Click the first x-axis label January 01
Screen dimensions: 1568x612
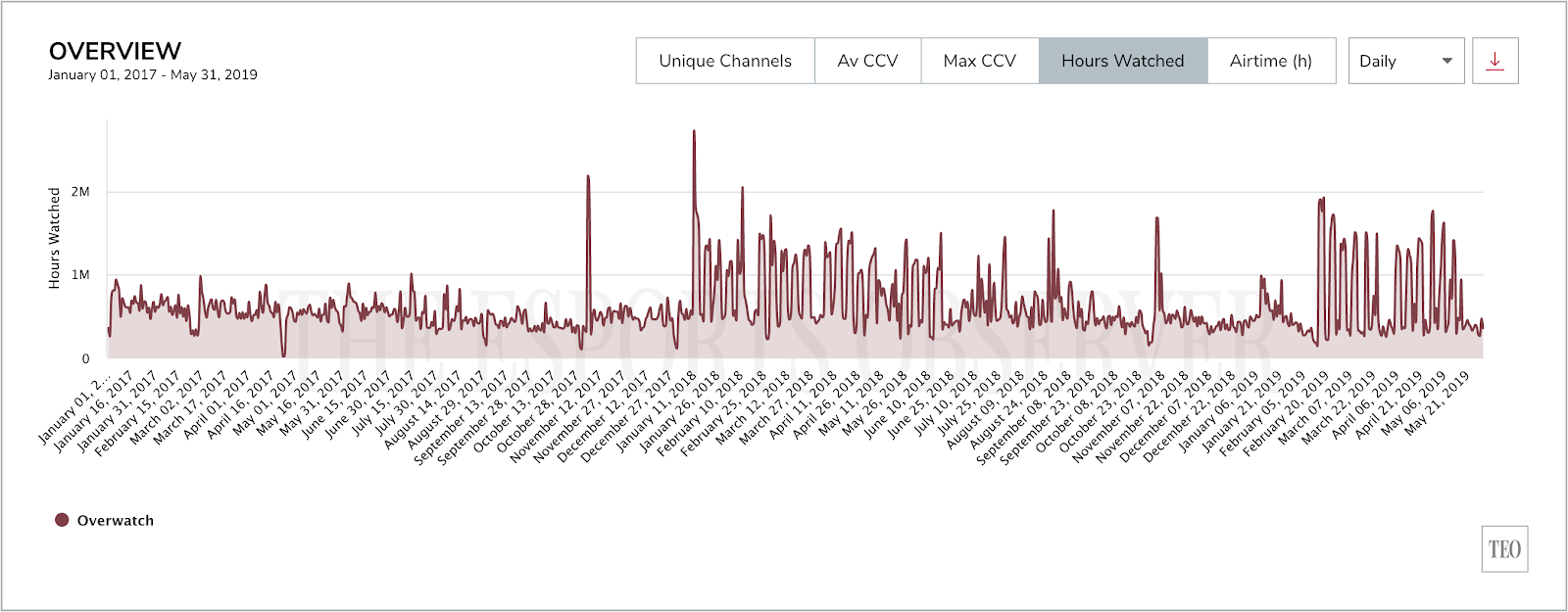[73, 411]
